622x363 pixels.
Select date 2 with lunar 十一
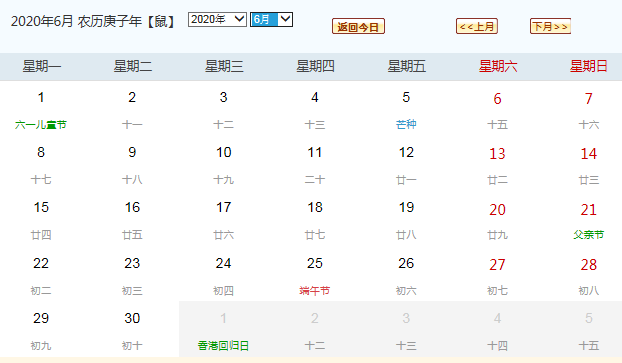click(x=132, y=110)
